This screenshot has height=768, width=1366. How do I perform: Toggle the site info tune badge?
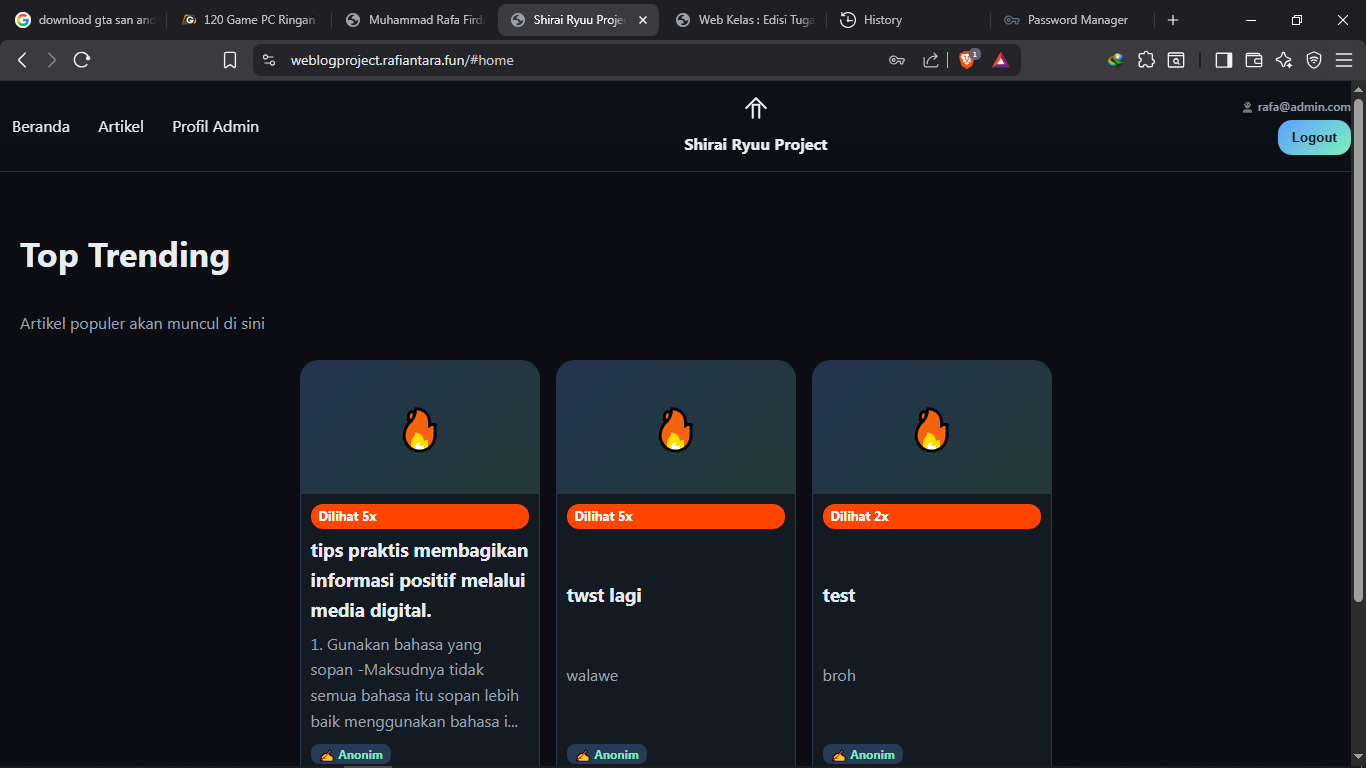coord(268,59)
